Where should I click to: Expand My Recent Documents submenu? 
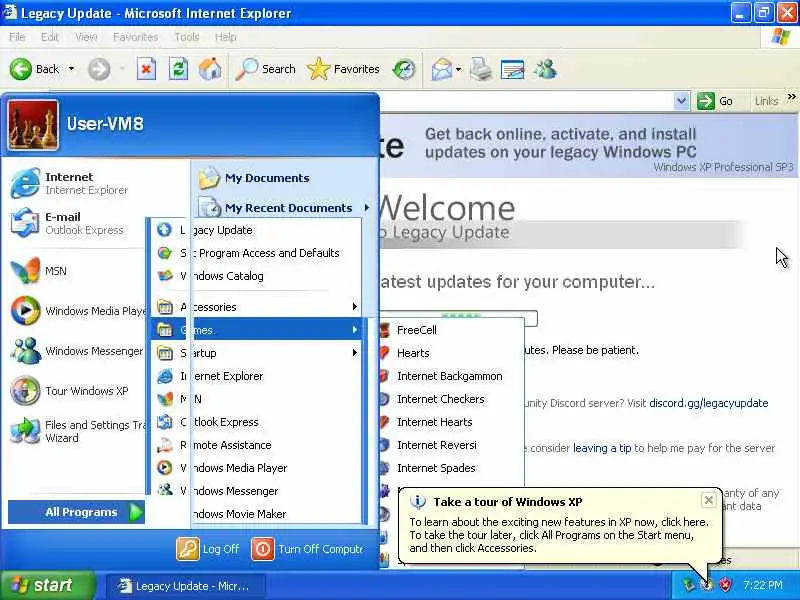[283, 208]
